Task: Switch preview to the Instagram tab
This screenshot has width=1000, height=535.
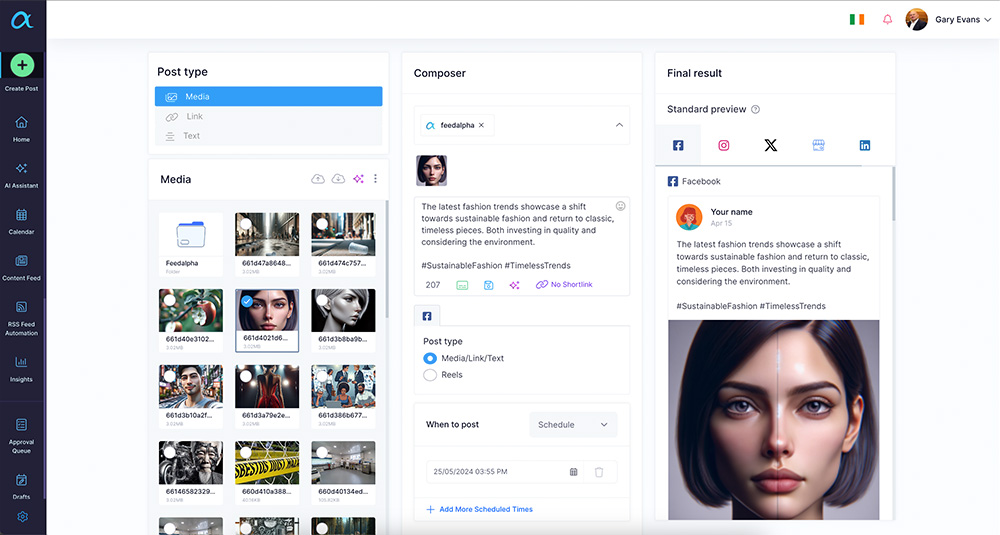Action: [724, 145]
